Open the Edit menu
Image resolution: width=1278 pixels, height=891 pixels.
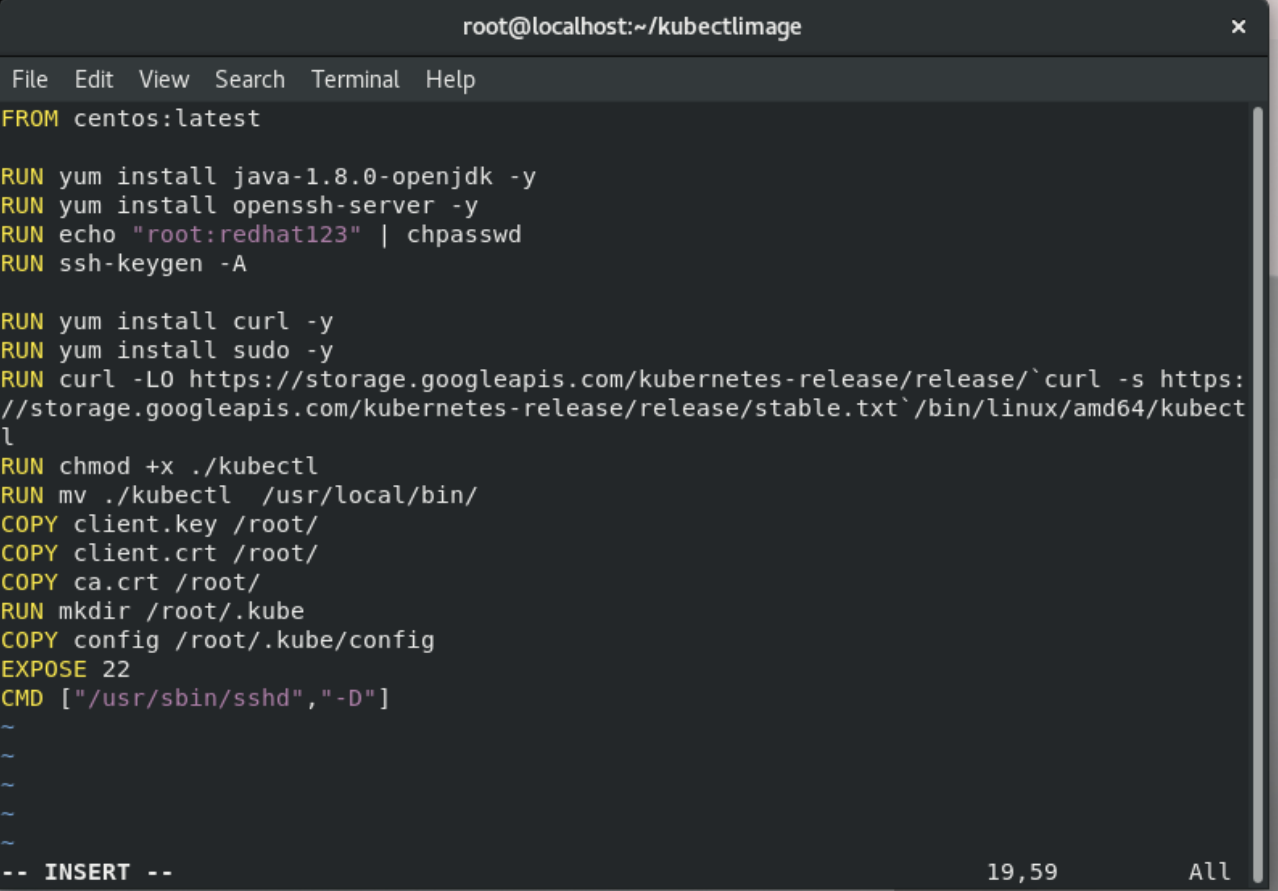[93, 79]
